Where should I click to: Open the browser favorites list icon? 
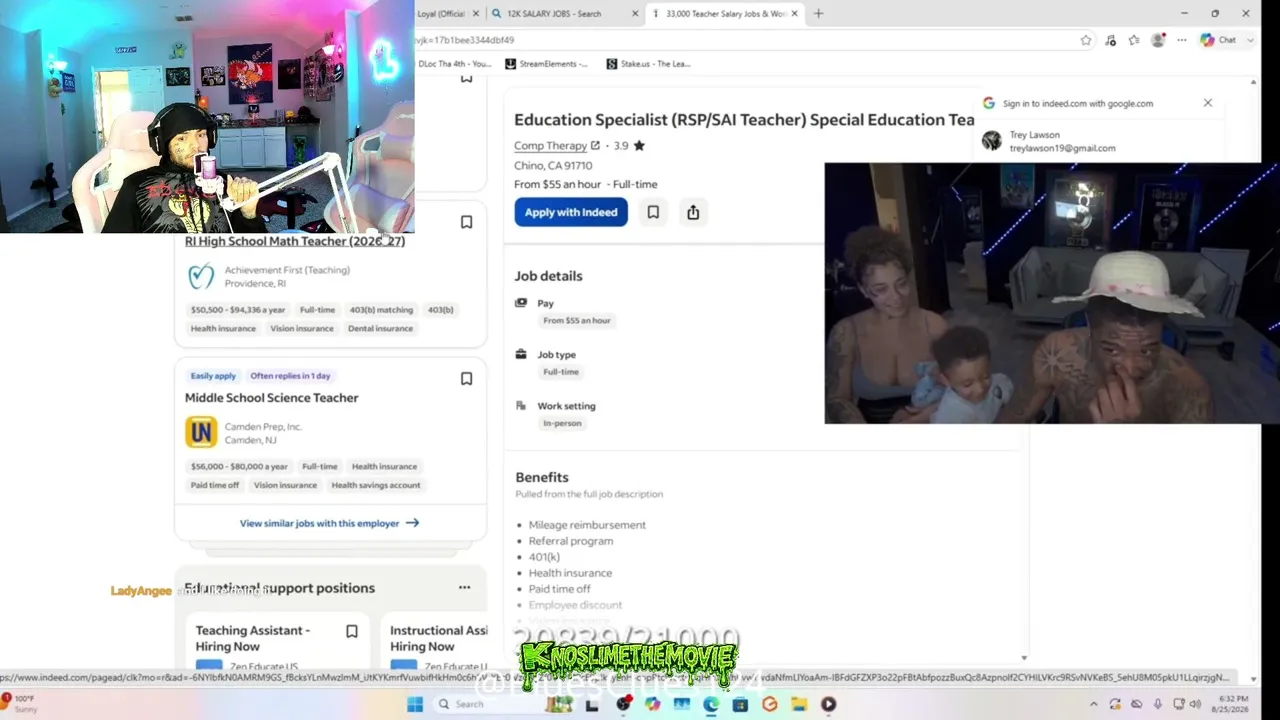1134,40
